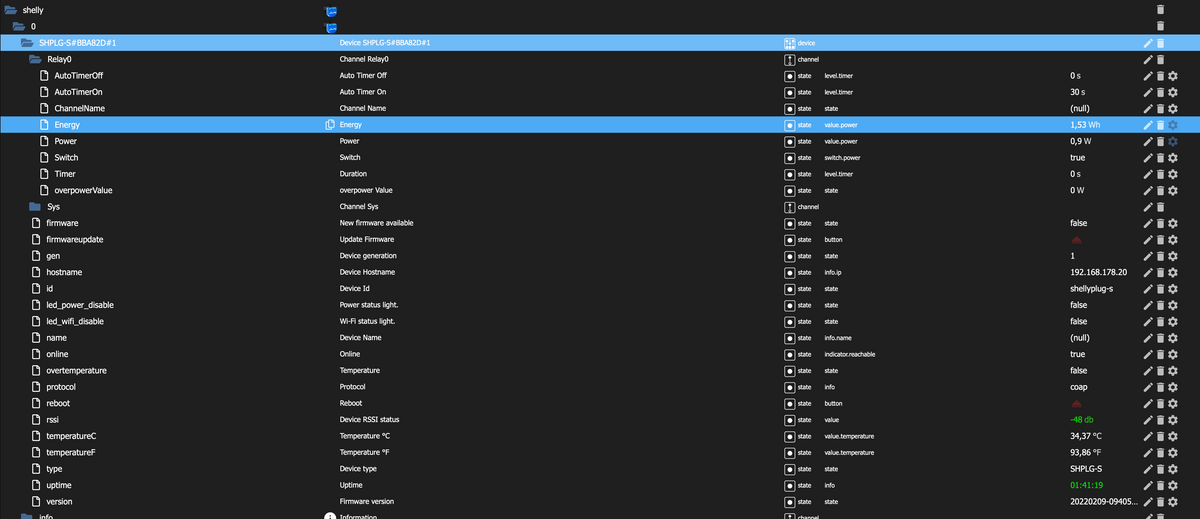Delete the Relay0 channel
The width and height of the screenshot is (1200, 519).
coord(1160,59)
